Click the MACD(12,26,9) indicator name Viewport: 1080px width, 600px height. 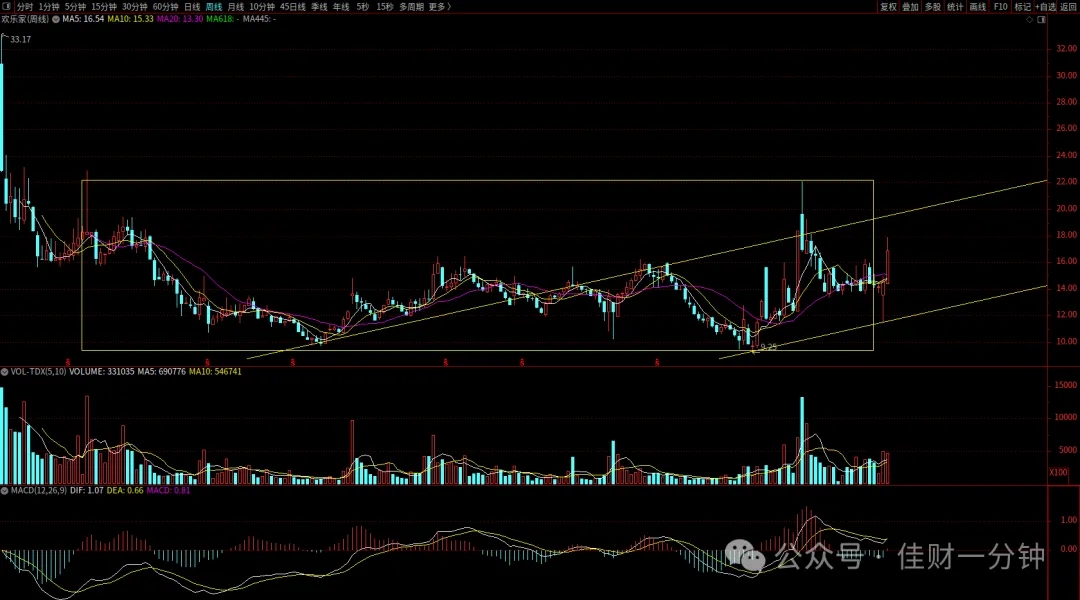click(39, 491)
